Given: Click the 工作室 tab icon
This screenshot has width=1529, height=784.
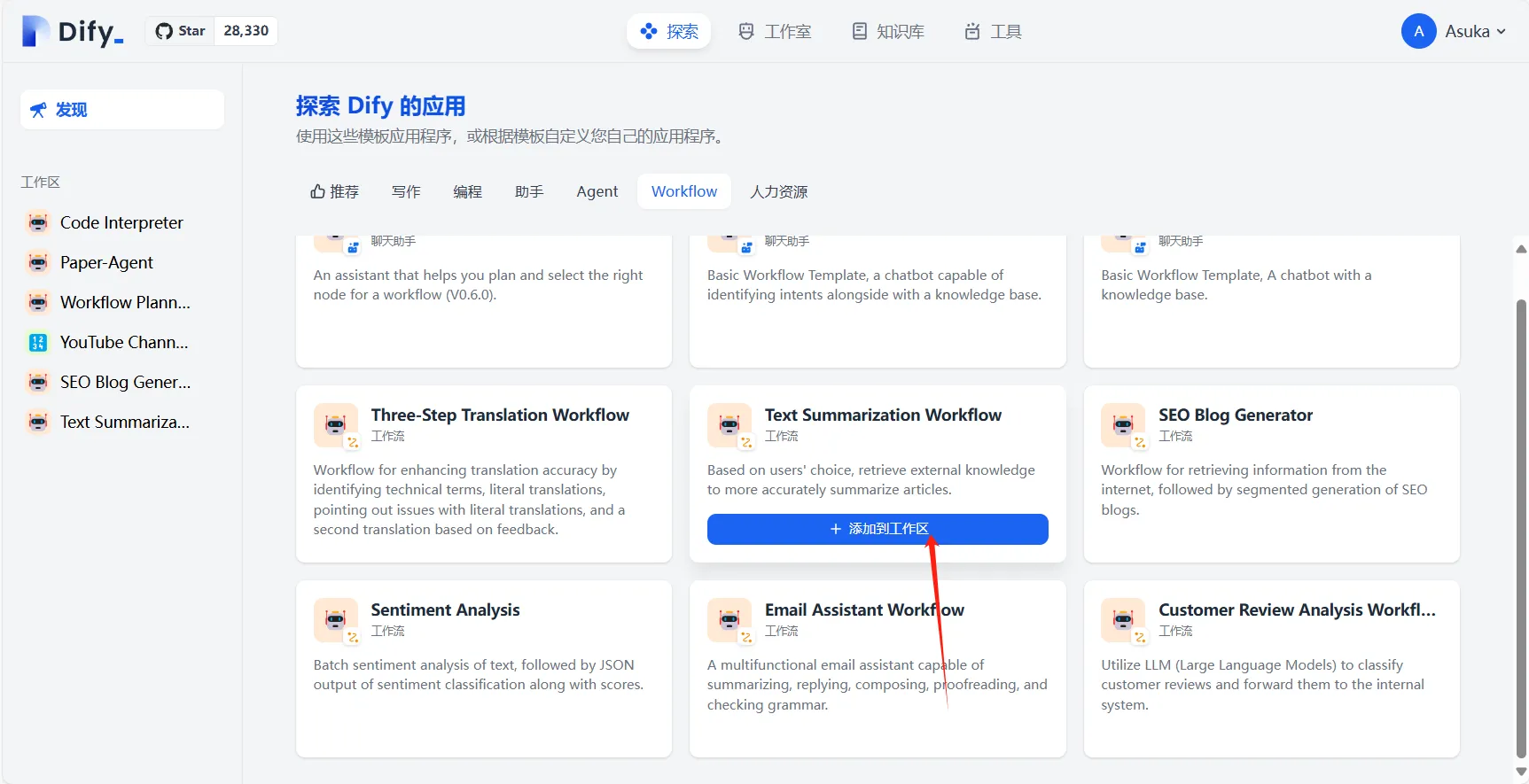Looking at the screenshot, I should tap(746, 32).
